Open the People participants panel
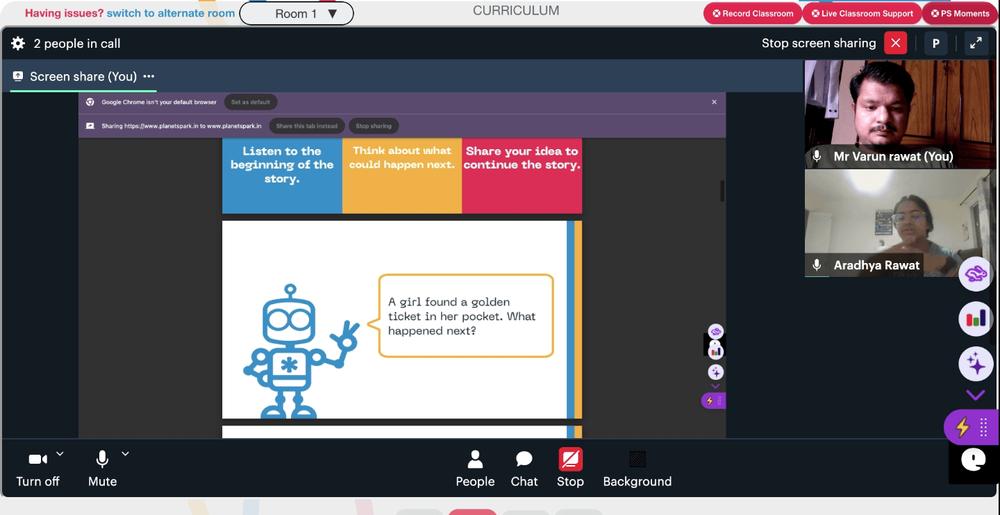 coord(475,468)
